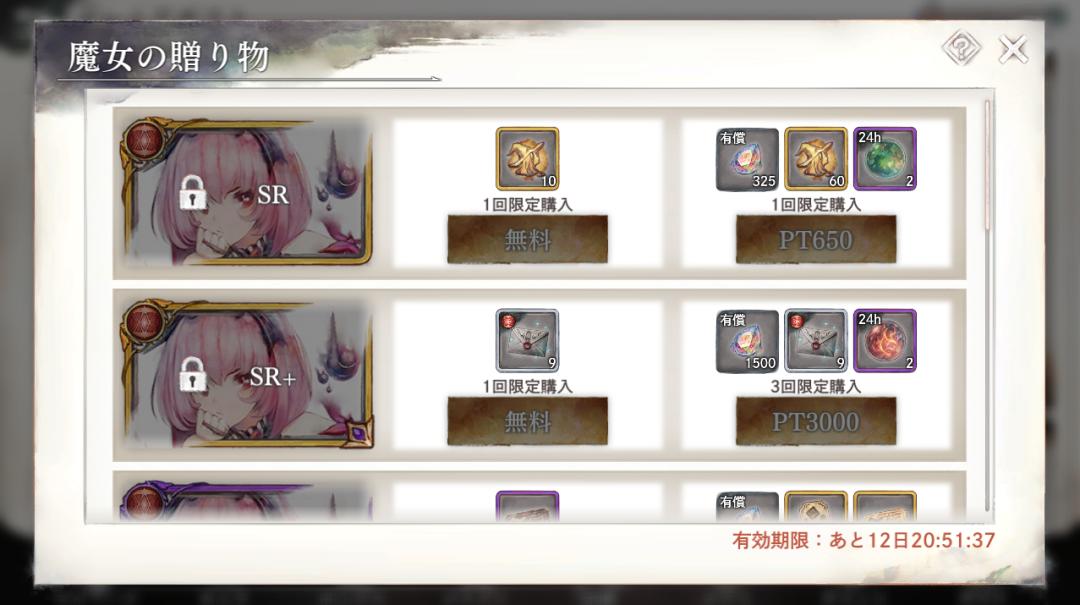The height and width of the screenshot is (605, 1080).
Task: Claim the free 無料 pack in SR row
Action: (x=528, y=239)
